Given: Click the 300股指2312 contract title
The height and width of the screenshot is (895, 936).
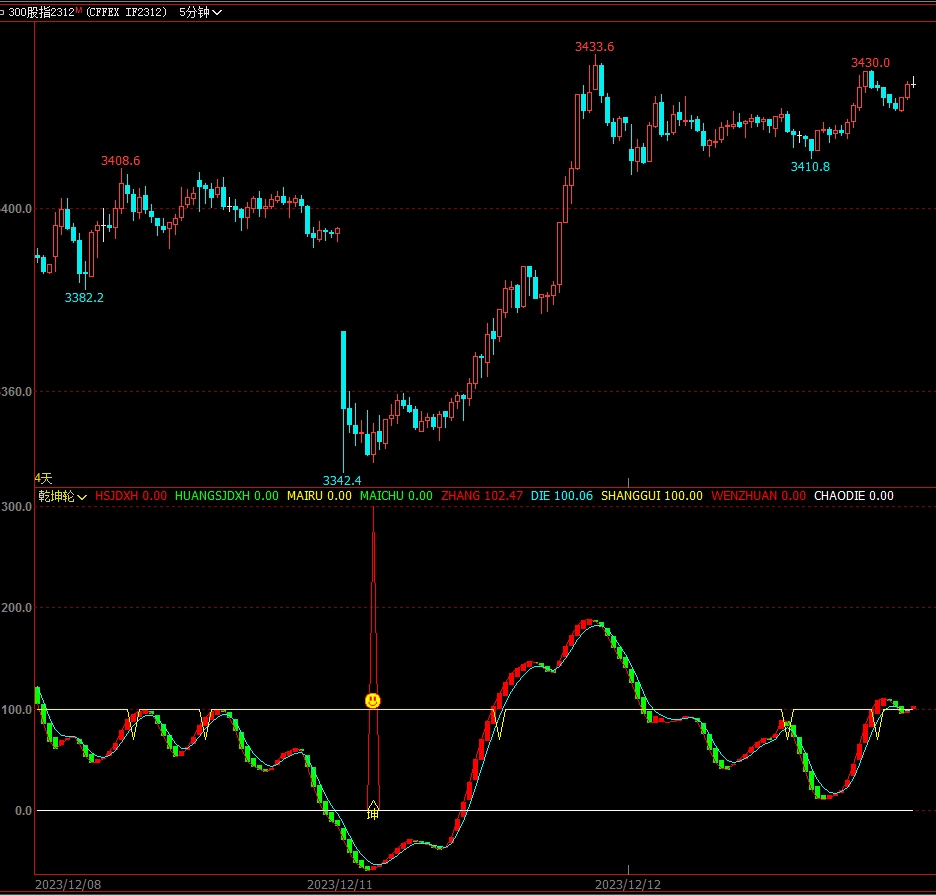Looking at the screenshot, I should [x=41, y=12].
